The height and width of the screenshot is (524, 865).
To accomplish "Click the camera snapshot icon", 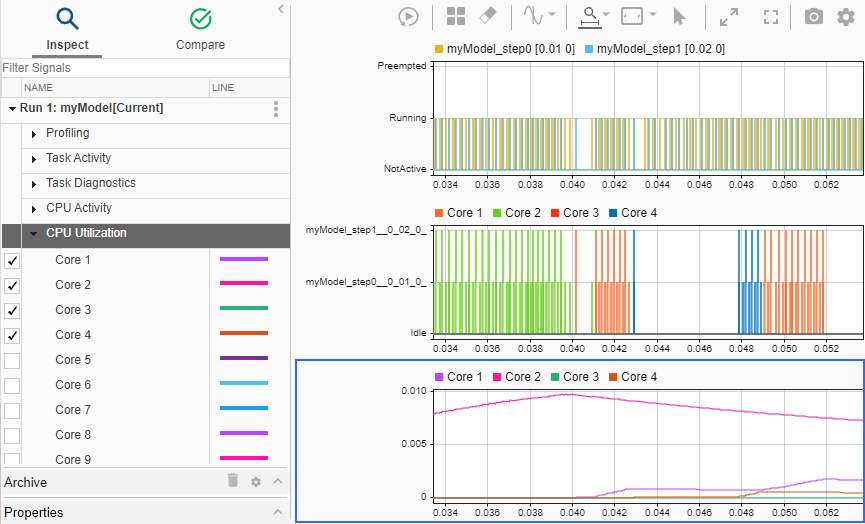I will (814, 16).
